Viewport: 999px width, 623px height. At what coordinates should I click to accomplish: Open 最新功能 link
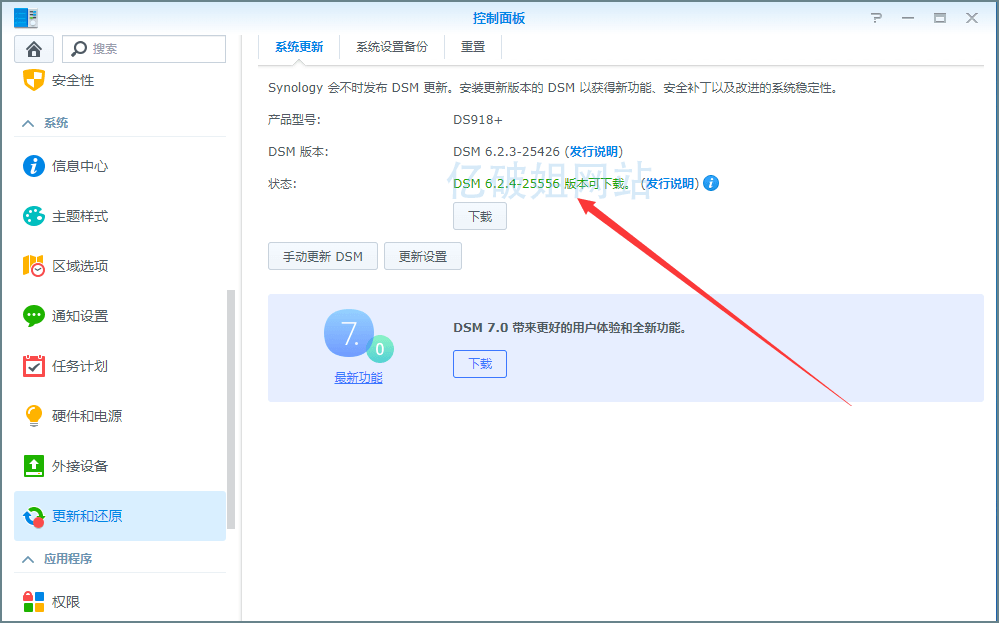(x=358, y=378)
